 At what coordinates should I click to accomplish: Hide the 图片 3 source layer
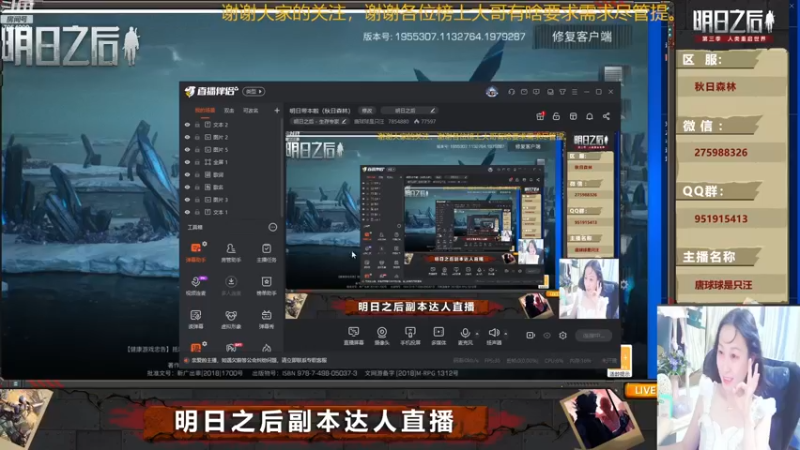[187, 199]
